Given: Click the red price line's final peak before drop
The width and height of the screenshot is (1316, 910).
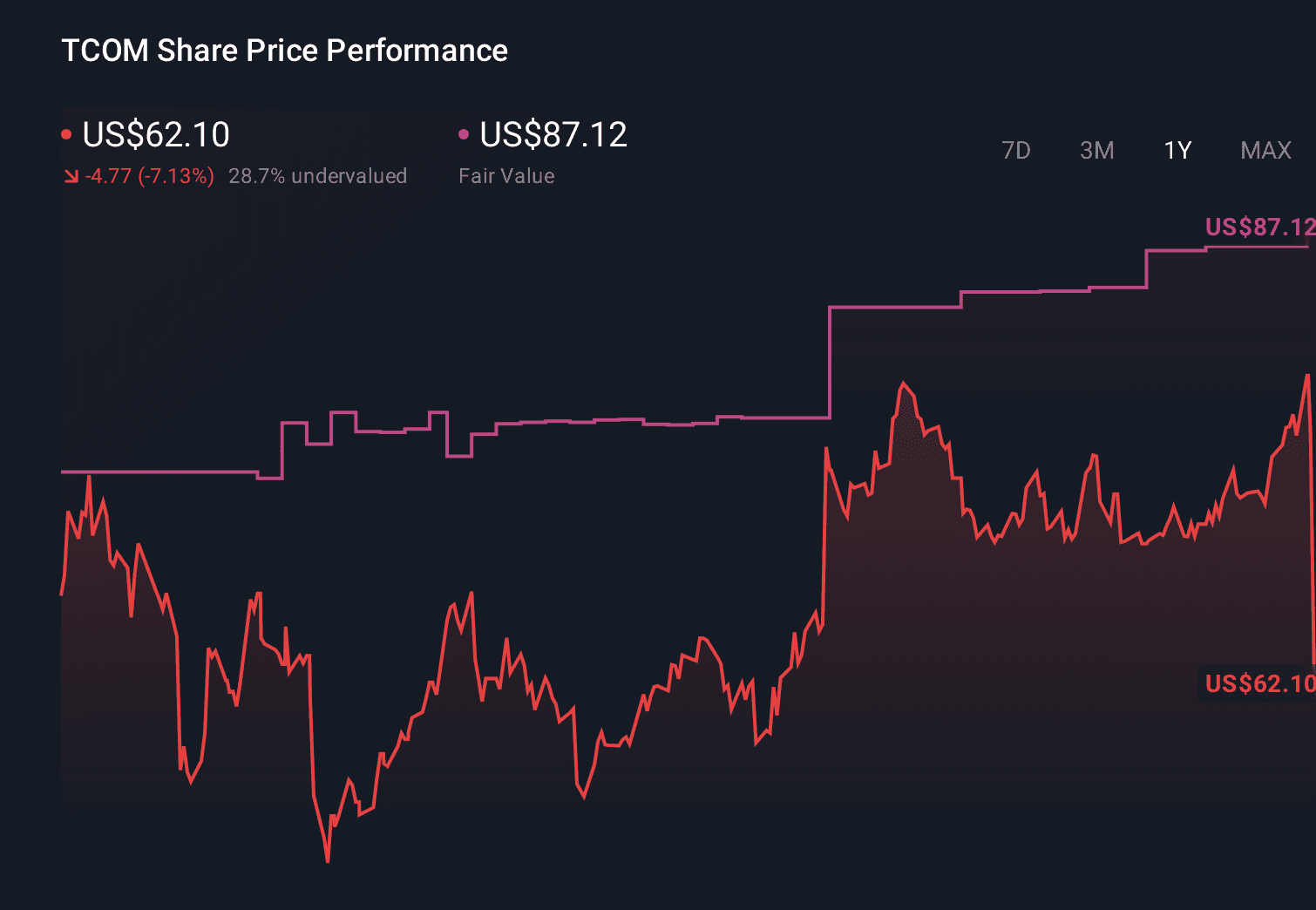Looking at the screenshot, I should pyautogui.click(x=1307, y=376).
